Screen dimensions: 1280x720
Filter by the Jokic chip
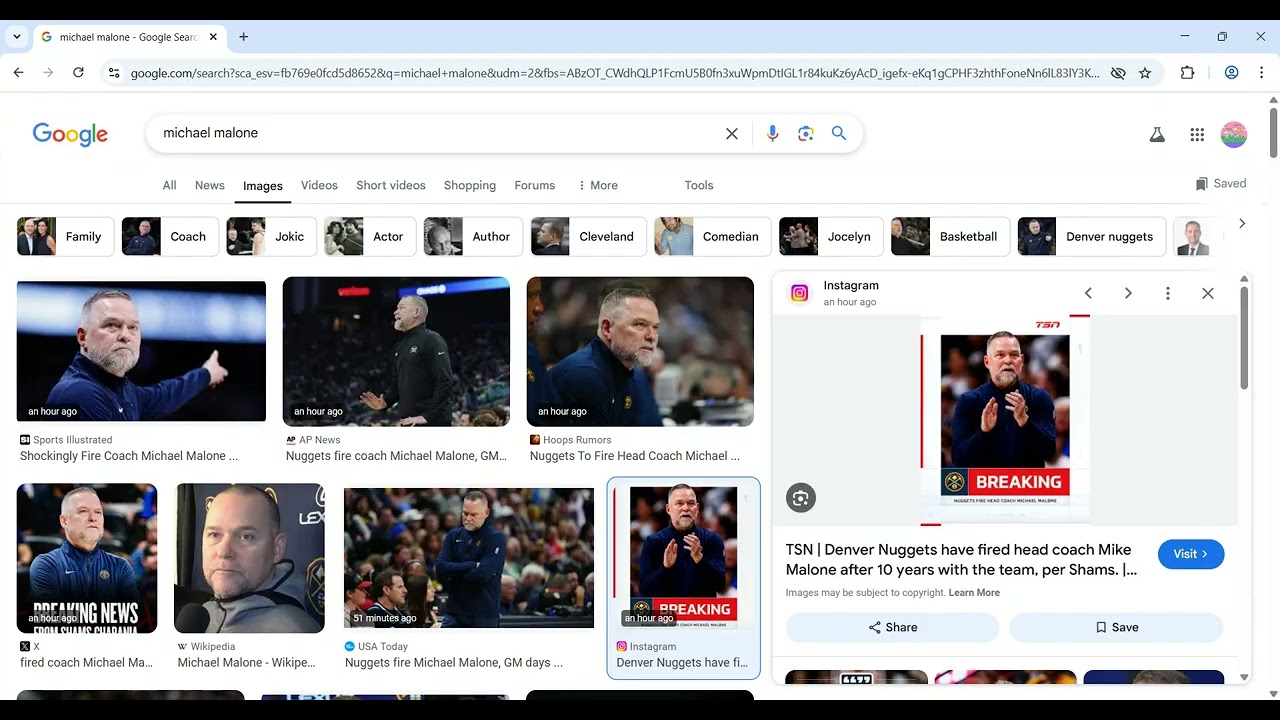[x=271, y=237]
